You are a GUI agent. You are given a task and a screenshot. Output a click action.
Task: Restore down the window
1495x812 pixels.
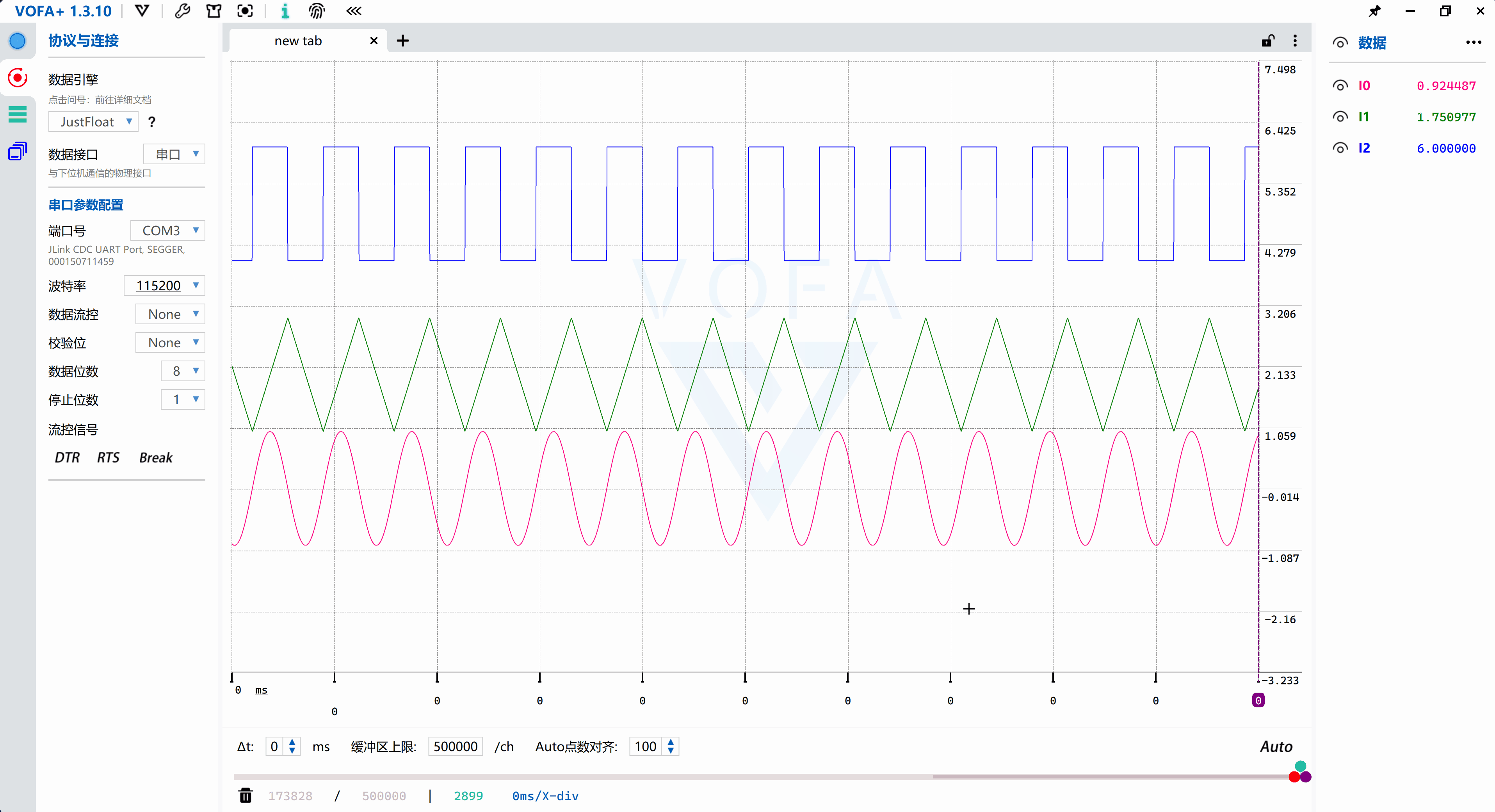pos(1445,11)
